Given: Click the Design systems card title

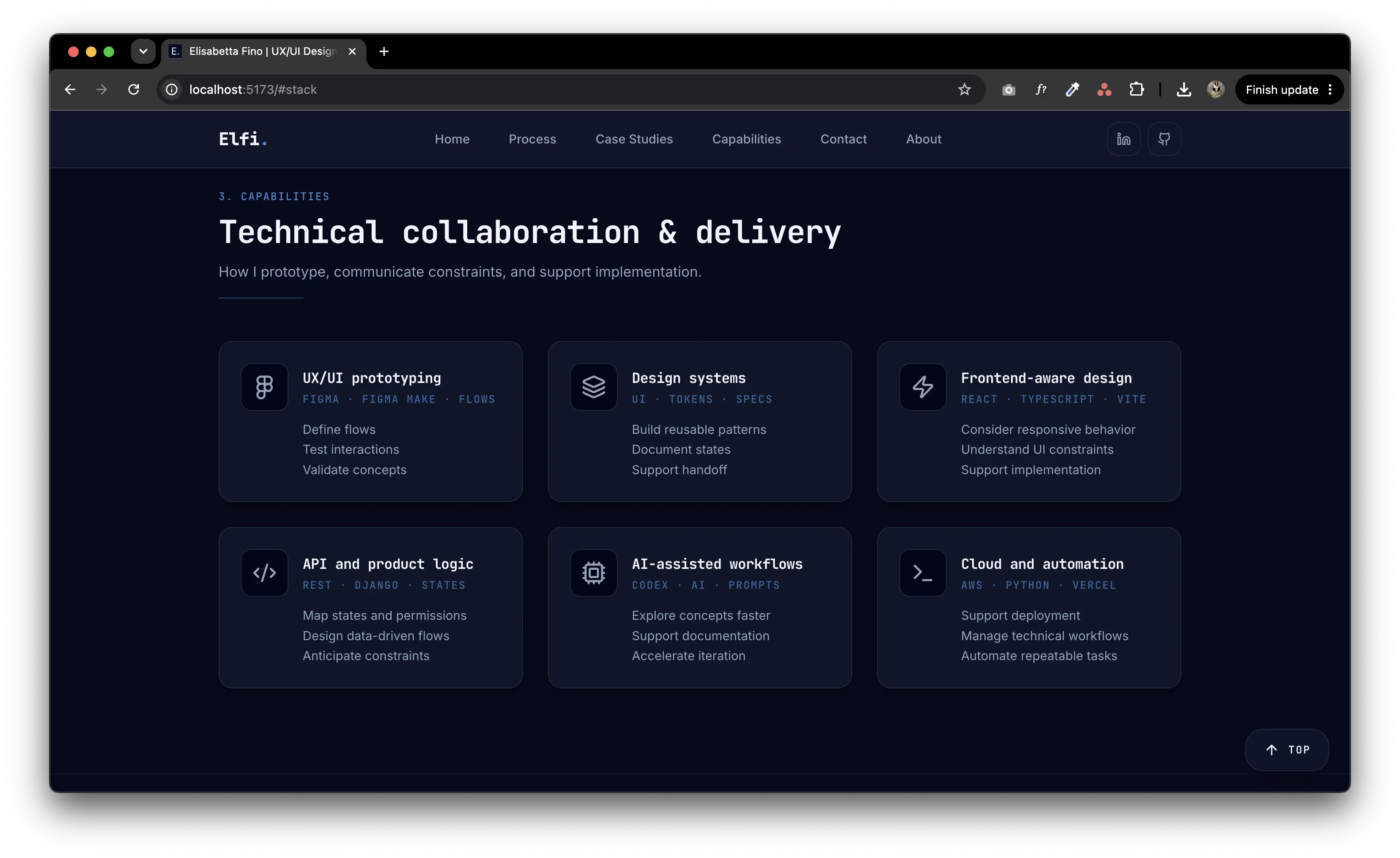Looking at the screenshot, I should click(688, 378).
